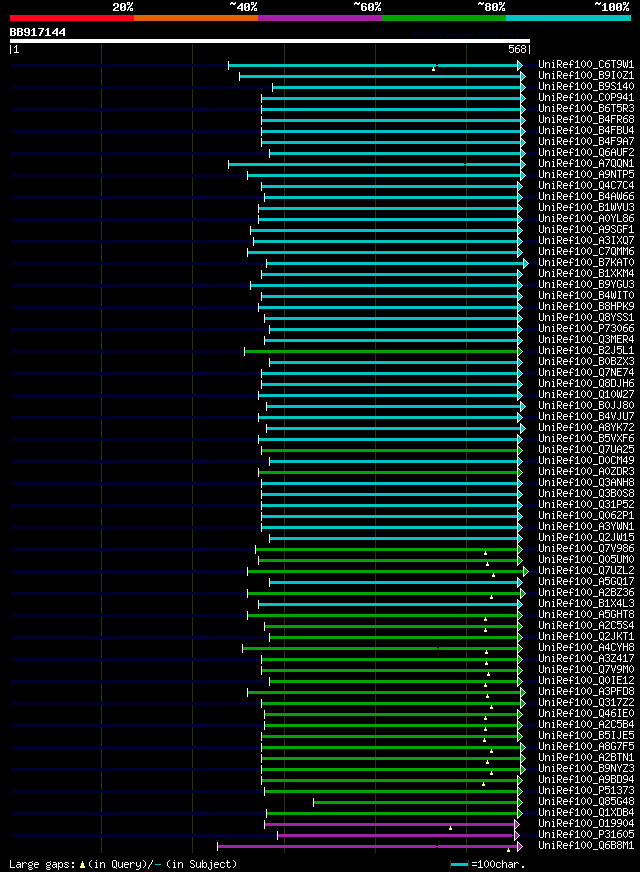Click the red 20% identity color bar
Image resolution: width=640 pixels, height=872 pixels.
72,18
